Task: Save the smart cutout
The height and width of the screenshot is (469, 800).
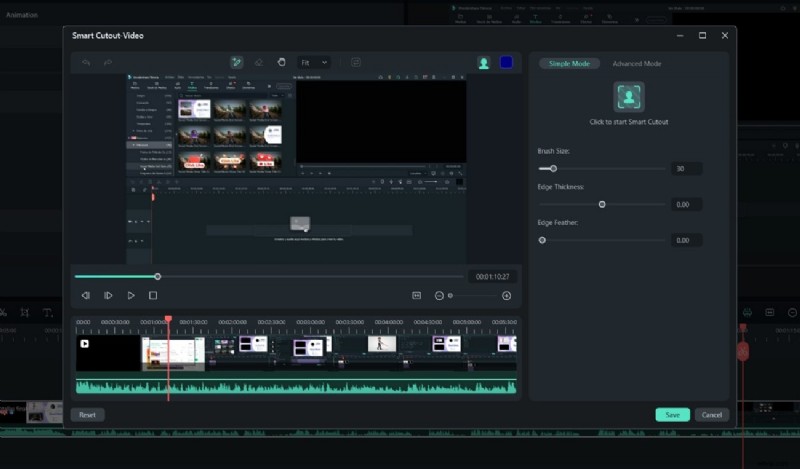Action: coord(672,415)
